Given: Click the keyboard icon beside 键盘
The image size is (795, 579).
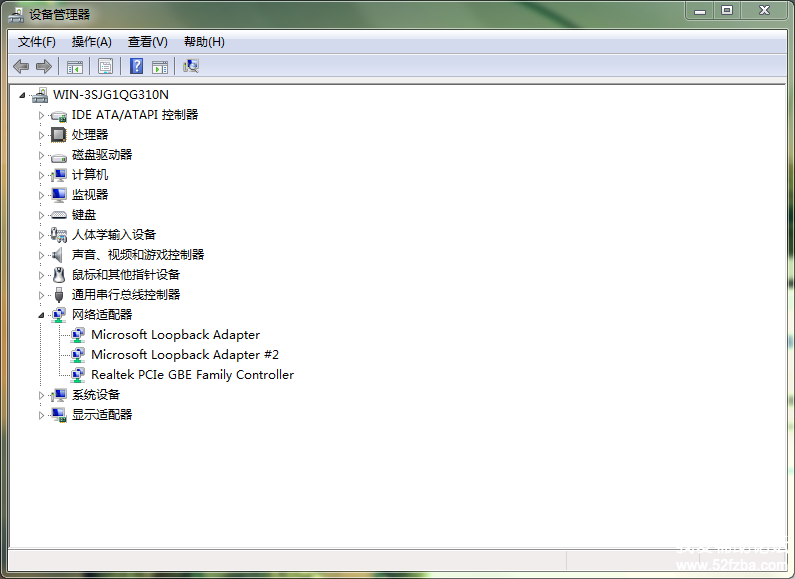Looking at the screenshot, I should [59, 215].
